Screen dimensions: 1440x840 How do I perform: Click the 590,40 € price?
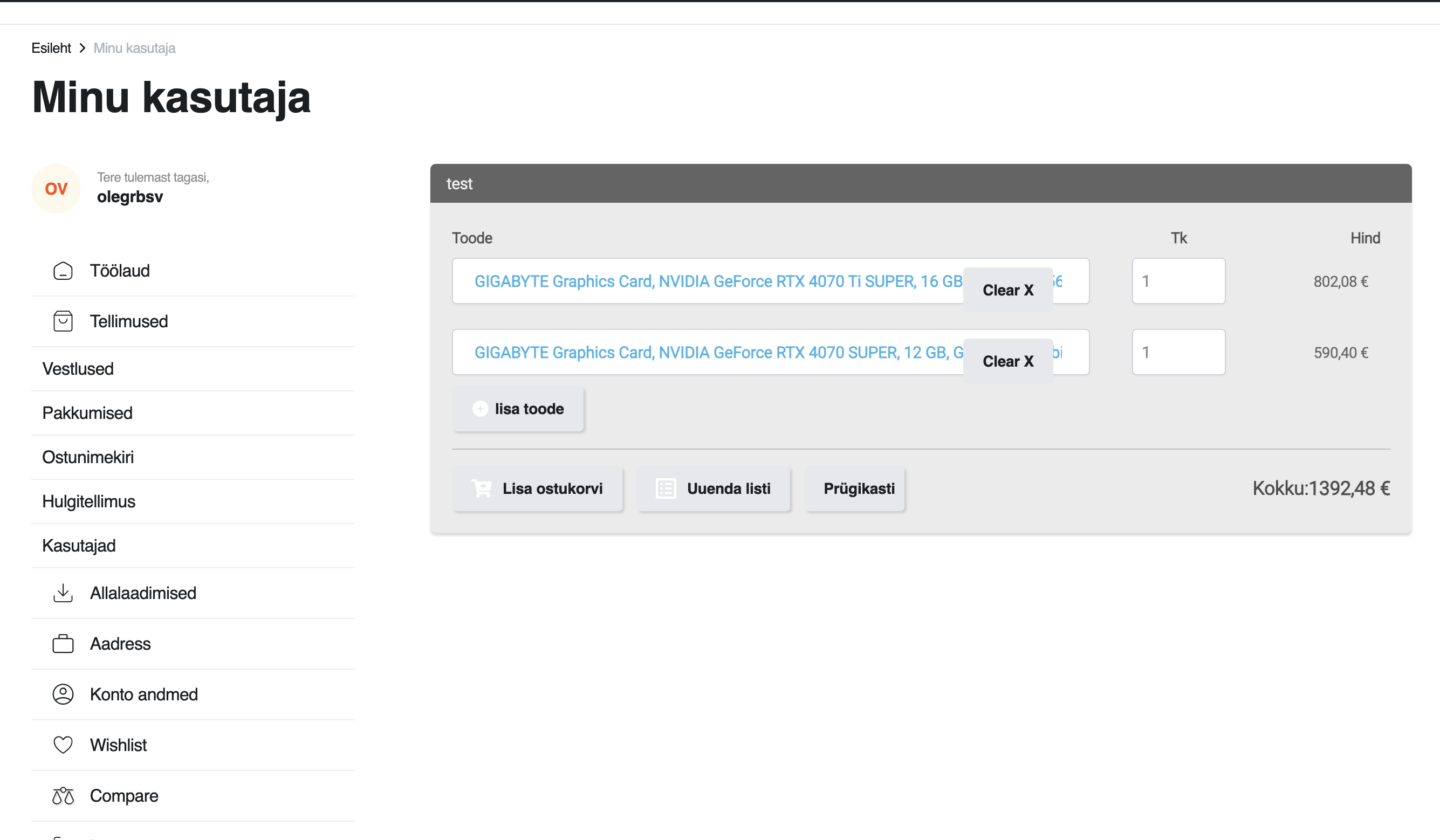point(1341,353)
